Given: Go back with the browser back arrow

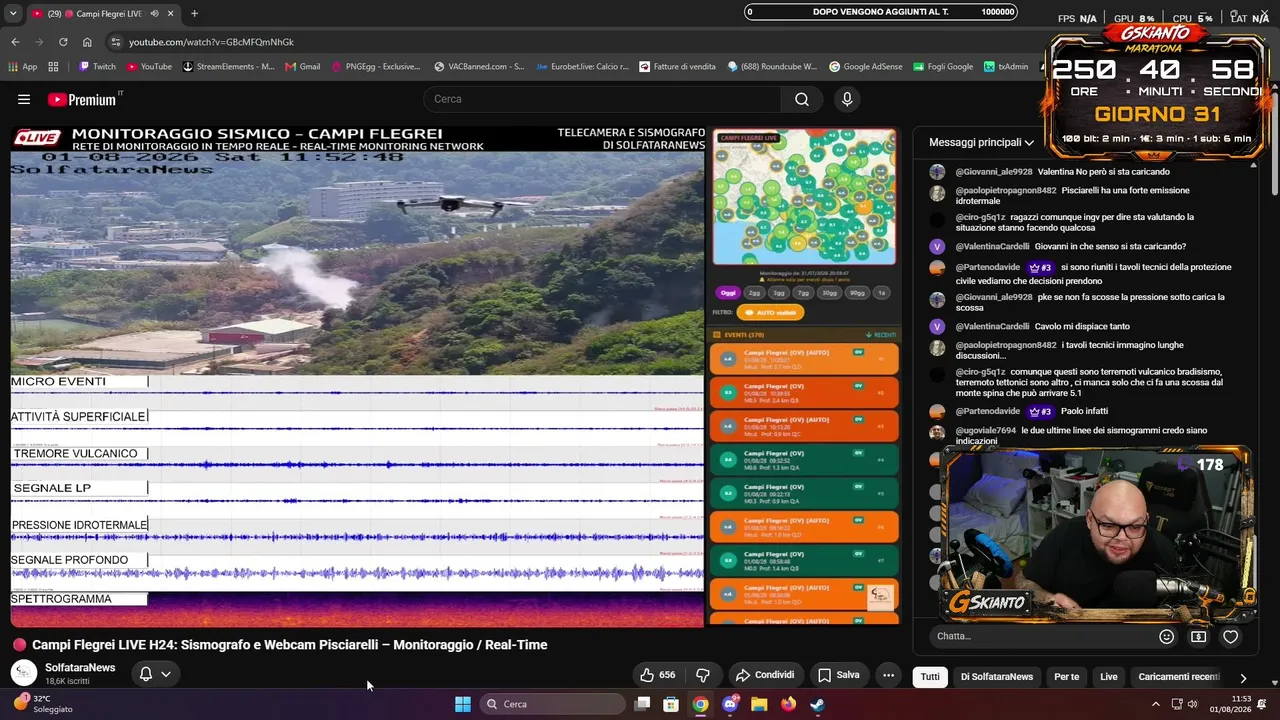Looking at the screenshot, I should pyautogui.click(x=15, y=42).
